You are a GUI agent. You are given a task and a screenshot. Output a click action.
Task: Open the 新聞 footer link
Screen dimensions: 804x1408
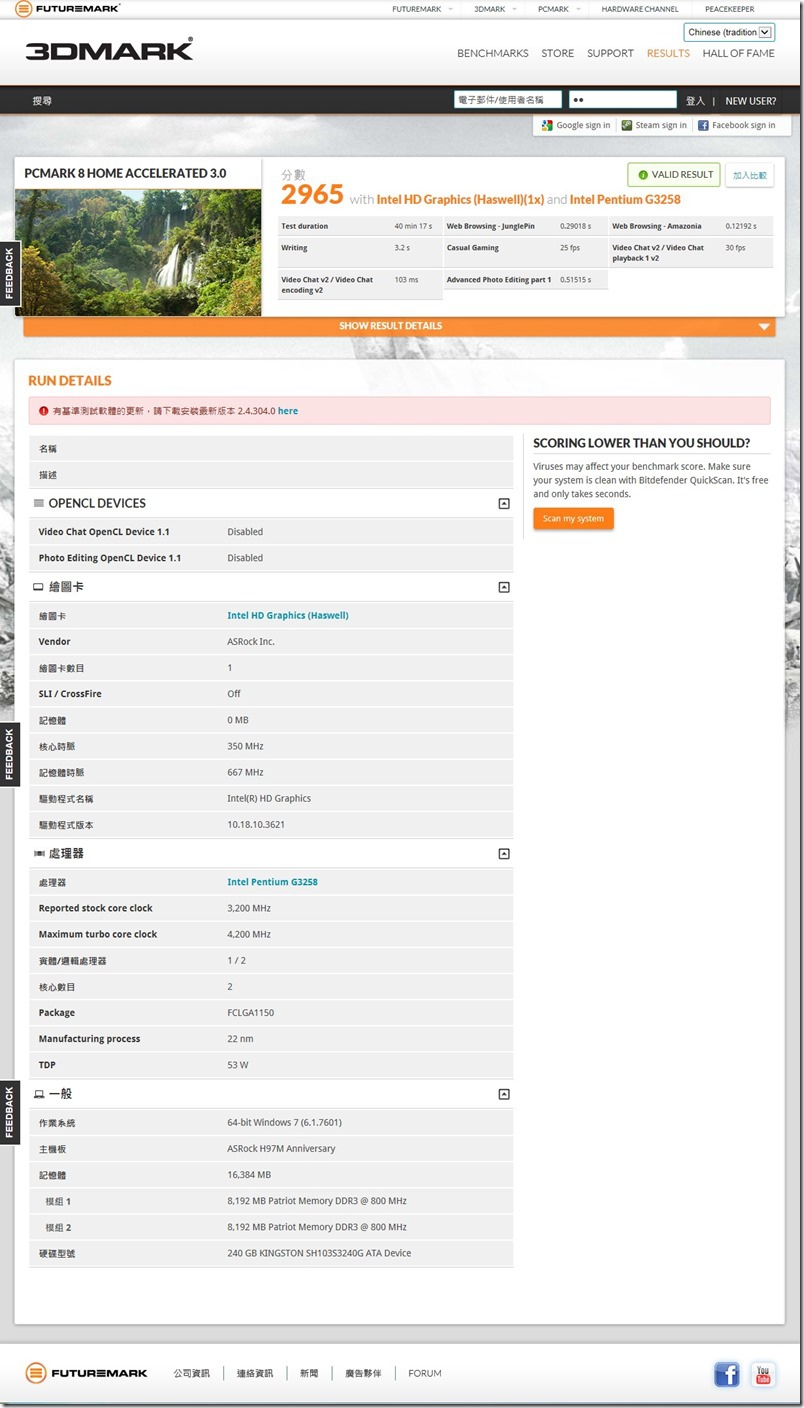[309, 1374]
